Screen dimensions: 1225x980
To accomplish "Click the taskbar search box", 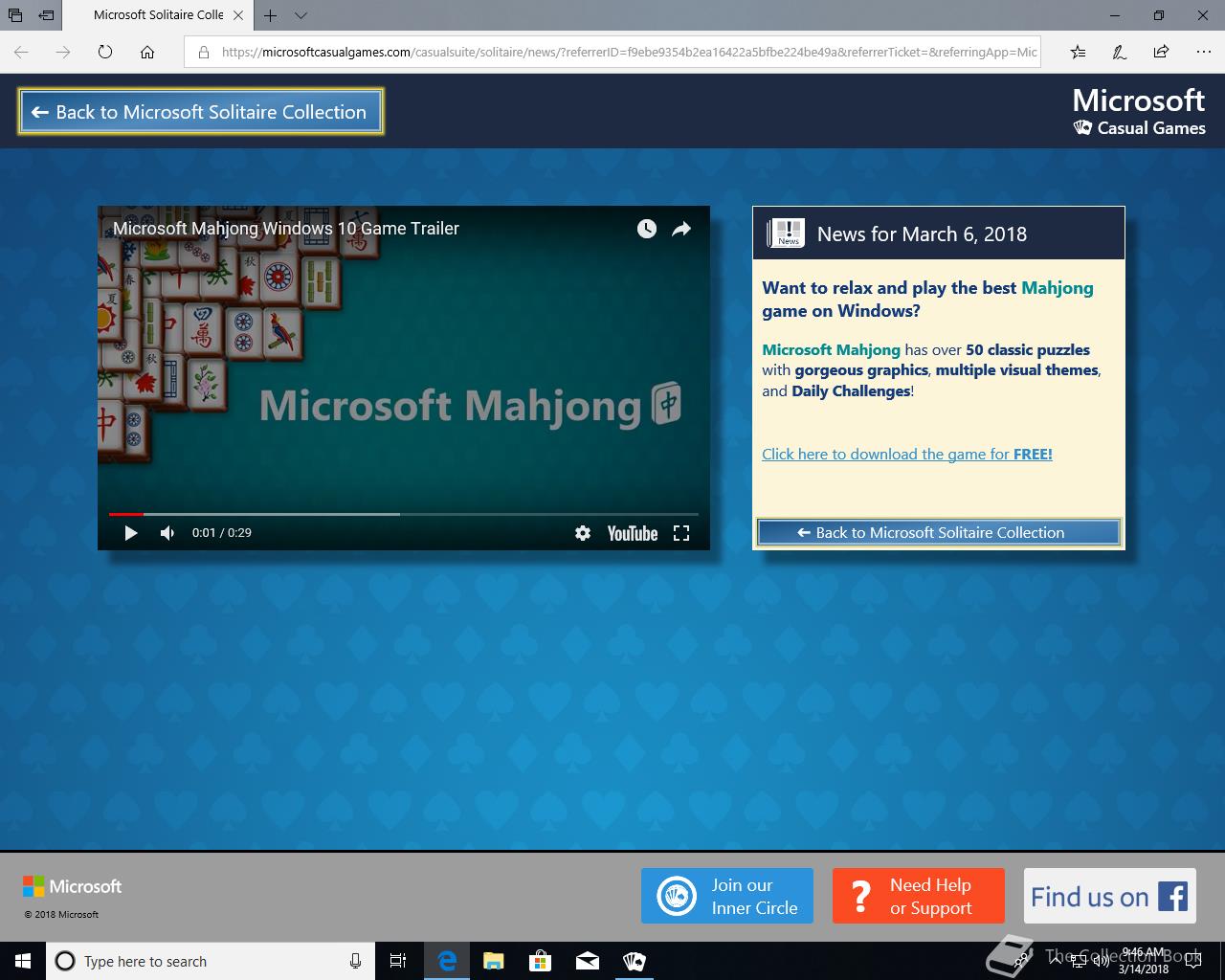I will (210, 961).
